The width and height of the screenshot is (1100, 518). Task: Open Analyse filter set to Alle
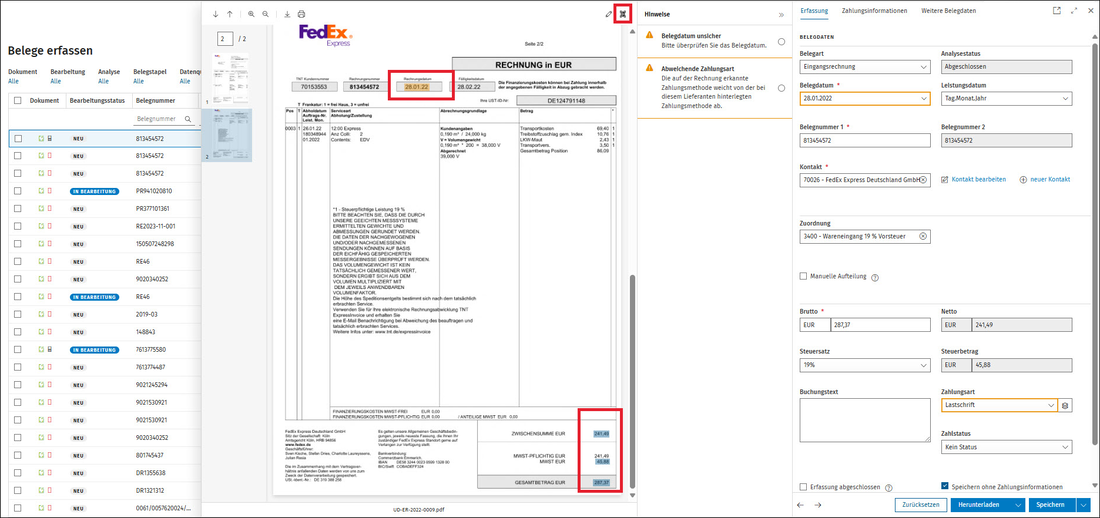point(103,81)
